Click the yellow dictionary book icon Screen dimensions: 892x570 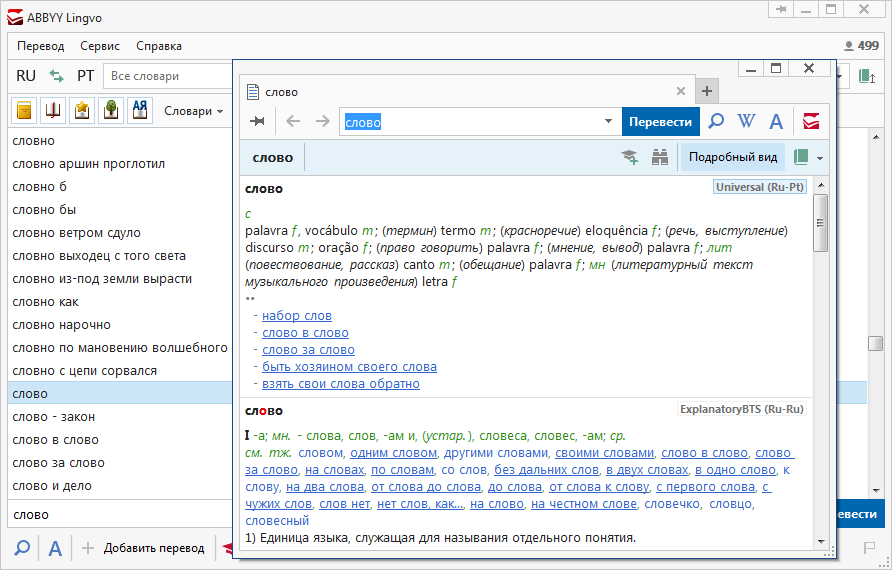24,111
